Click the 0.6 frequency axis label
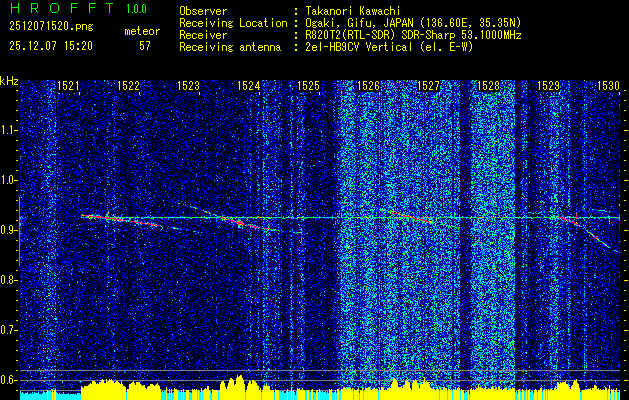 [9, 379]
